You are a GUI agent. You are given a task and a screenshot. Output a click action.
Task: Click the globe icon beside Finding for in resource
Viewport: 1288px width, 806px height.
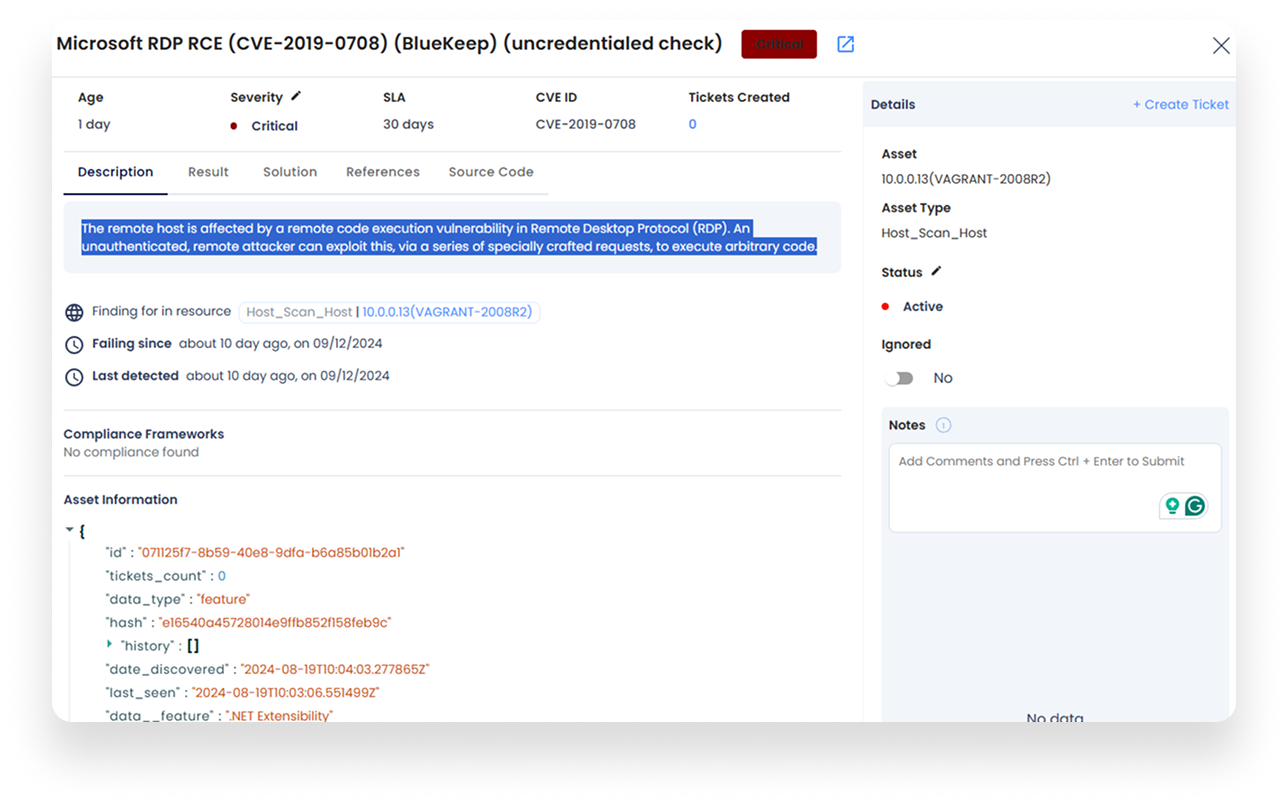click(x=73, y=311)
